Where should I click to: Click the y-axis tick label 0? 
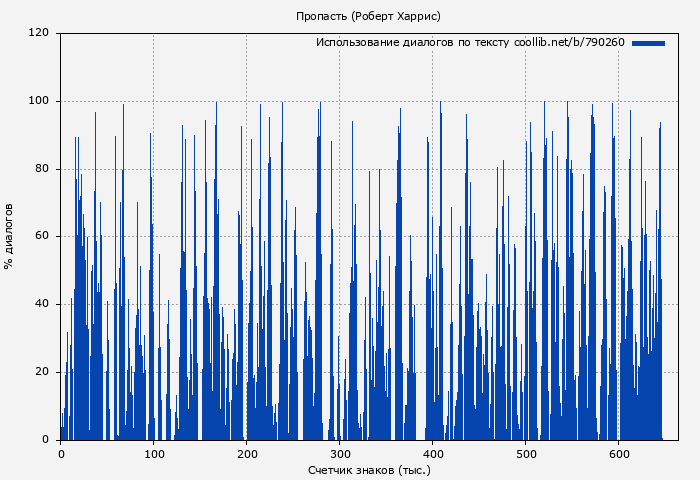pos(46,440)
